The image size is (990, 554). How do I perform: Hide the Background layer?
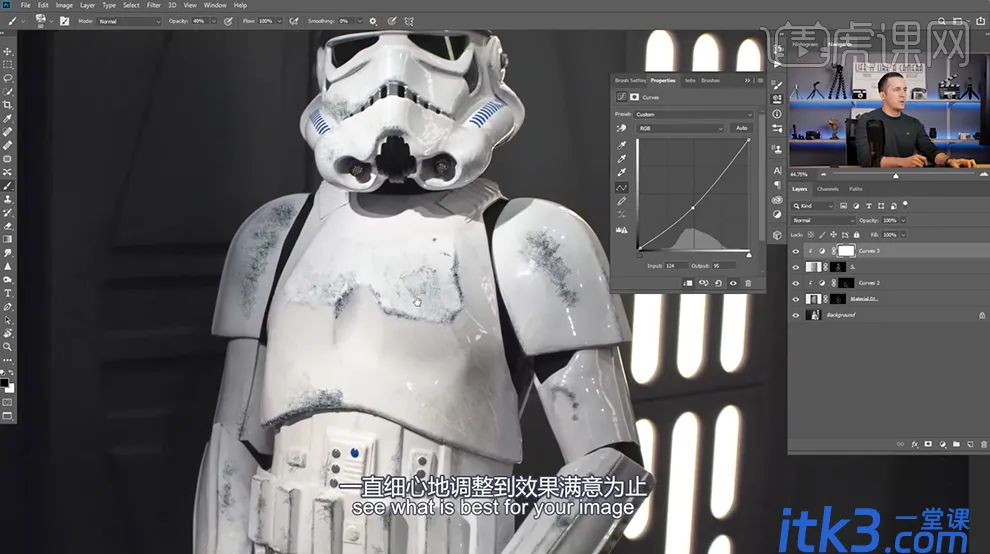point(796,315)
